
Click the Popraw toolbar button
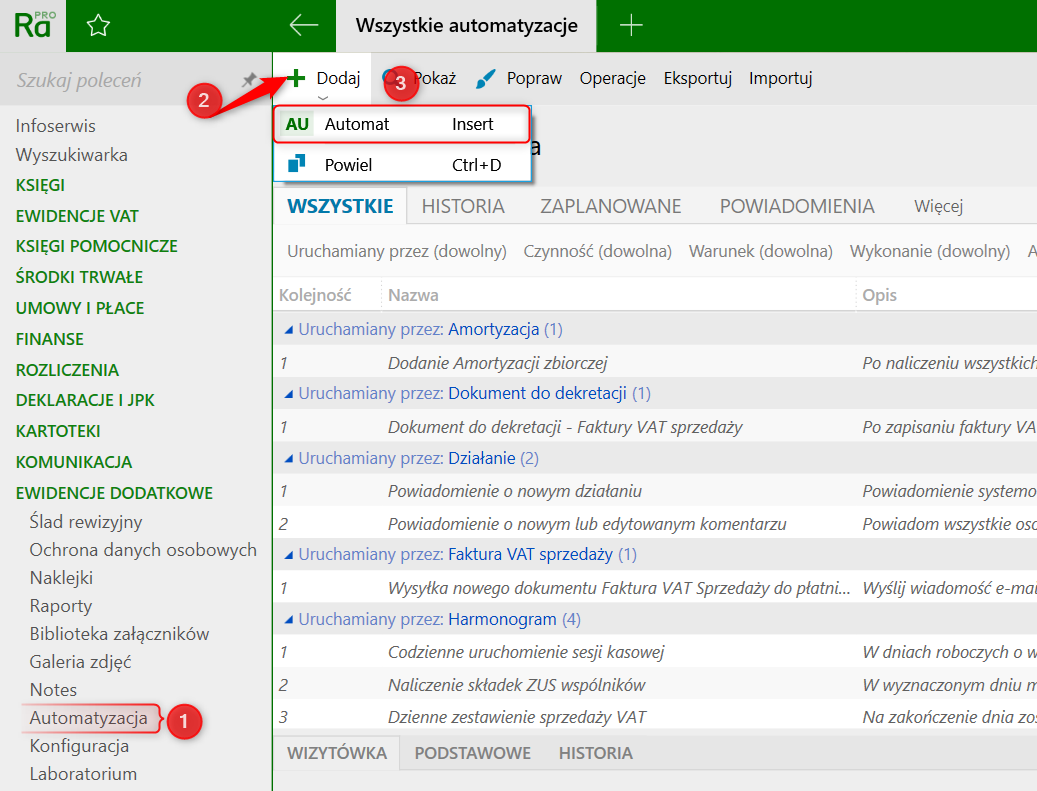point(518,79)
